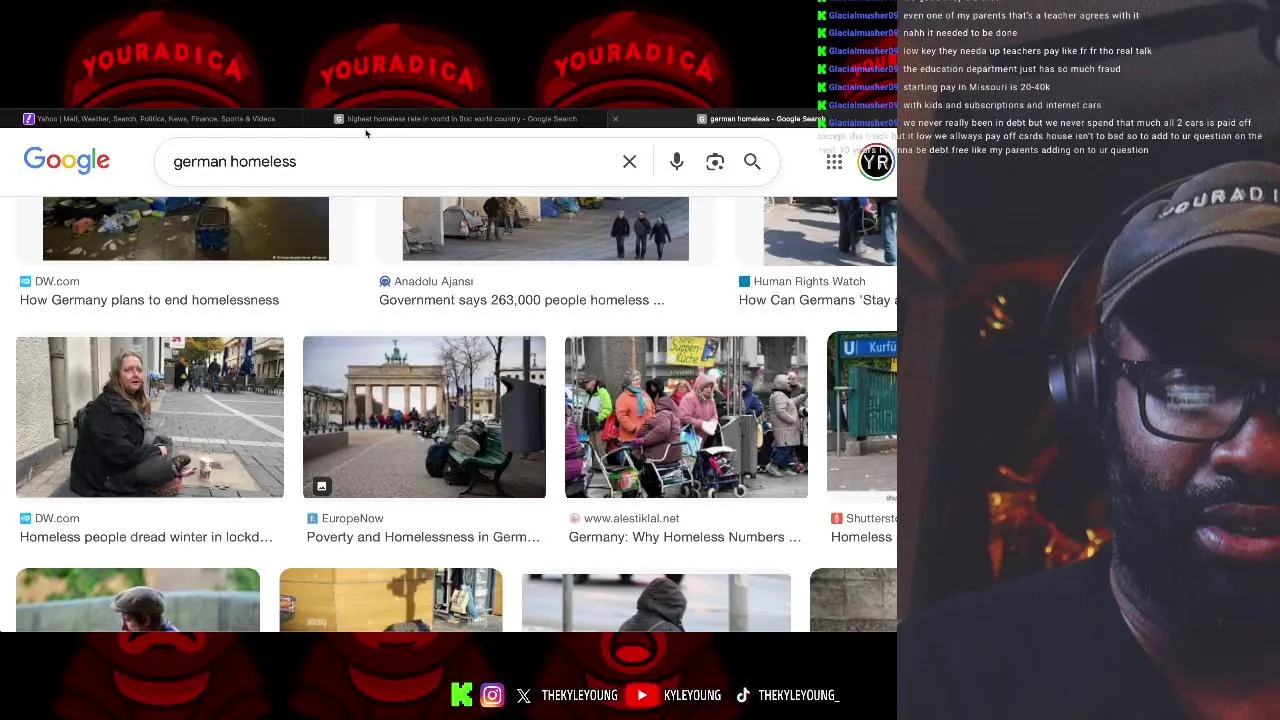This screenshot has height=720, width=1280.
Task: Switch to the Yahoo Mail browser tab
Action: pyautogui.click(x=150, y=119)
